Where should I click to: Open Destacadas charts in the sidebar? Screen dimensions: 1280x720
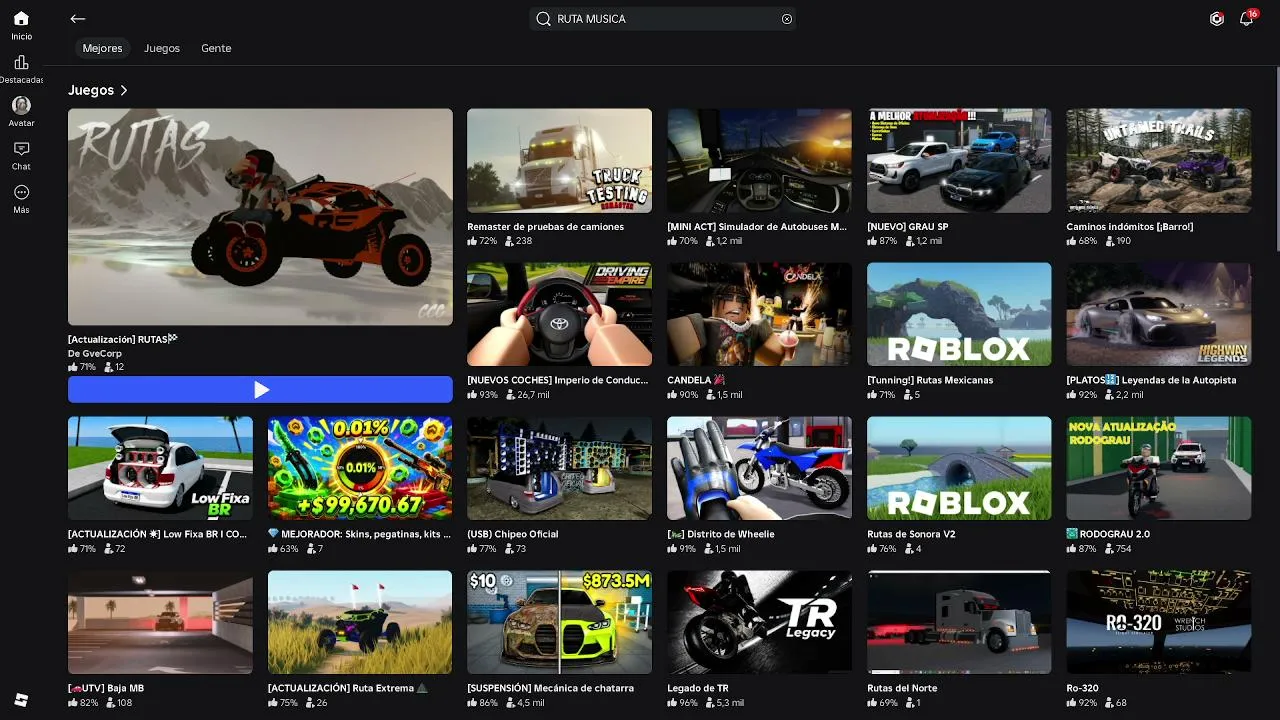coord(21,69)
